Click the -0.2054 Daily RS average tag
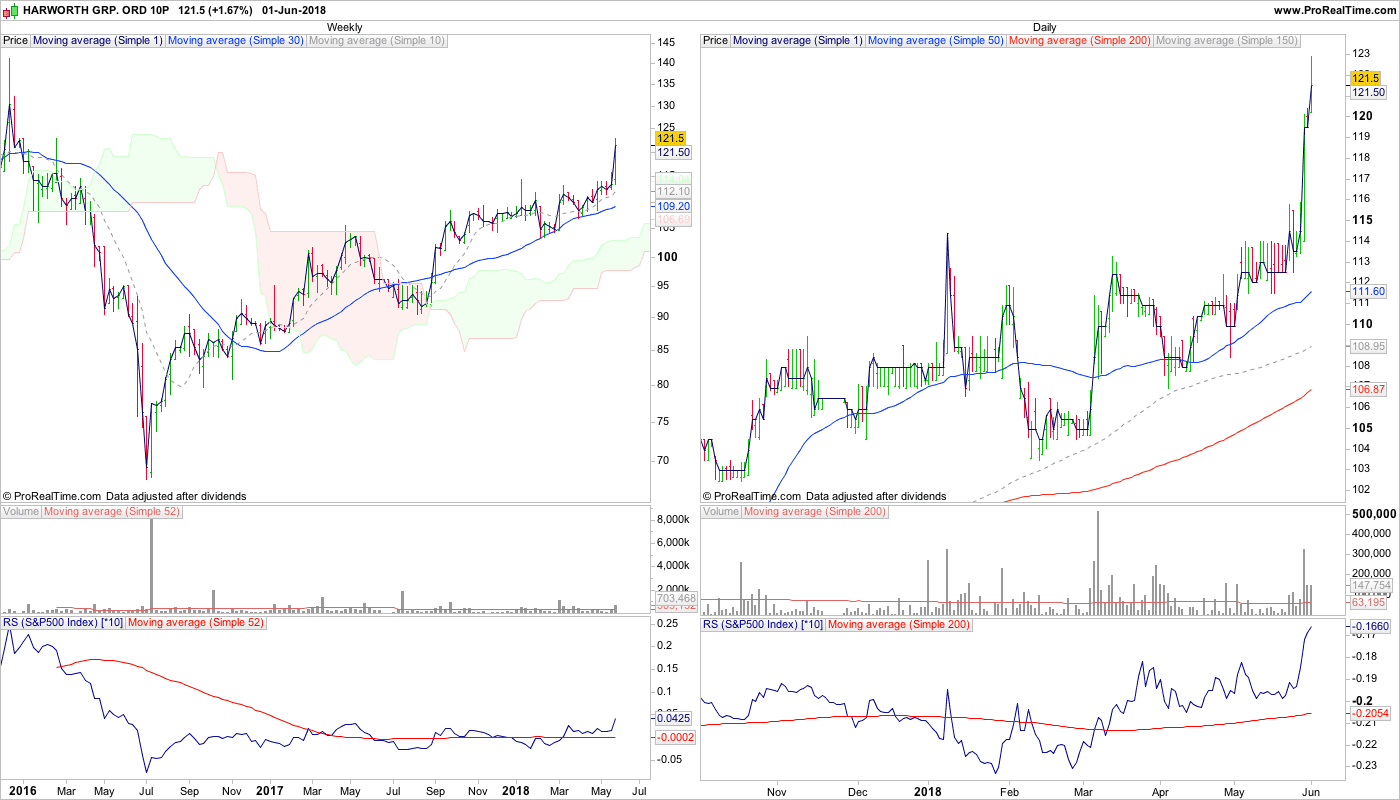 1370,713
